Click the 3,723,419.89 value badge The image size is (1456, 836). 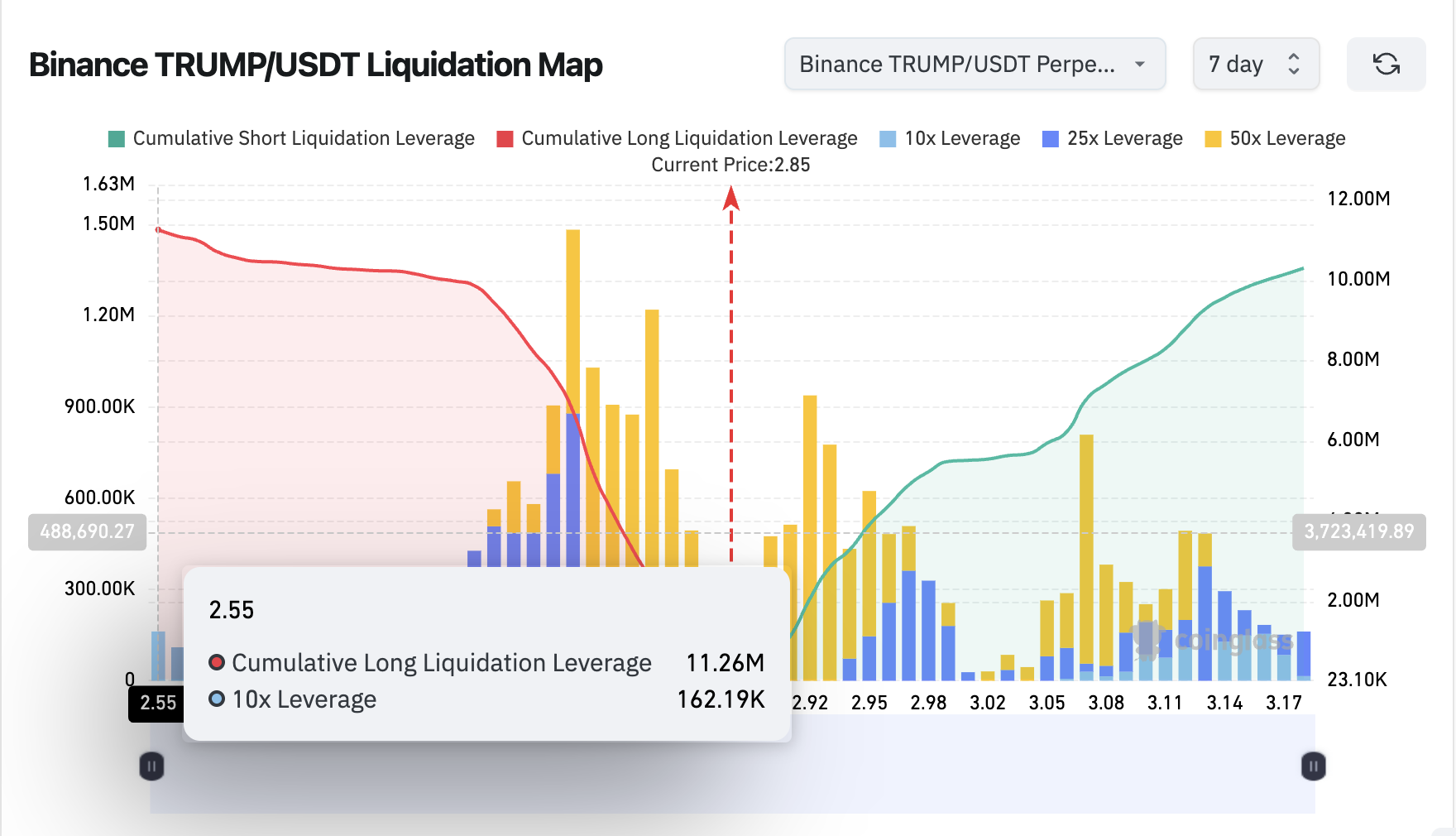(1358, 532)
